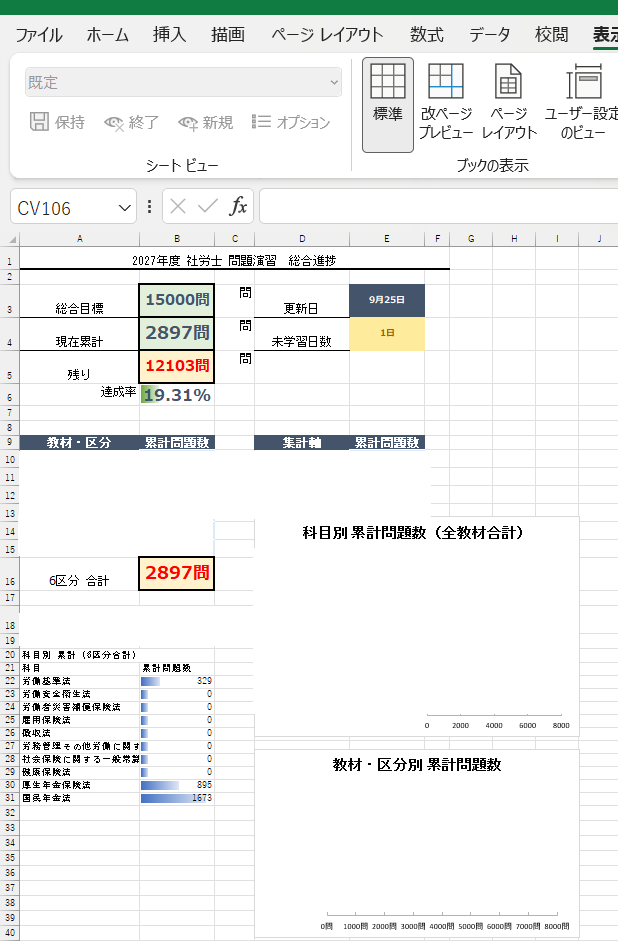Switch to the 数式 tab
Screen dimensions: 618x941
pyautogui.click(x=427, y=35)
